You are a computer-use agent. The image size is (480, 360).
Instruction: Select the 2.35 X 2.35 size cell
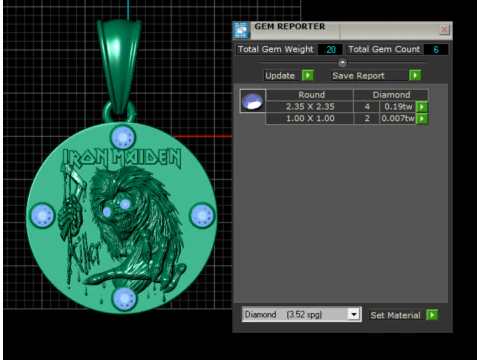click(310, 107)
